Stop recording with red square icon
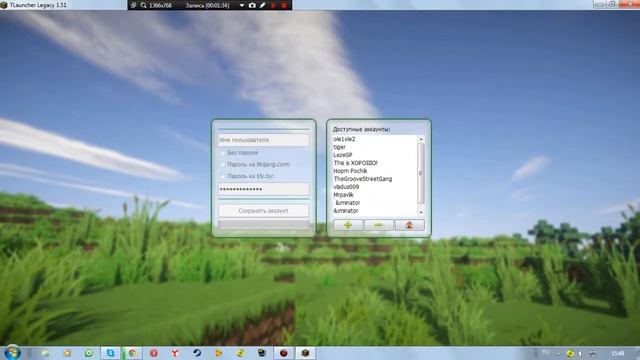Viewport: 640px width, 360px height. [x=284, y=5]
